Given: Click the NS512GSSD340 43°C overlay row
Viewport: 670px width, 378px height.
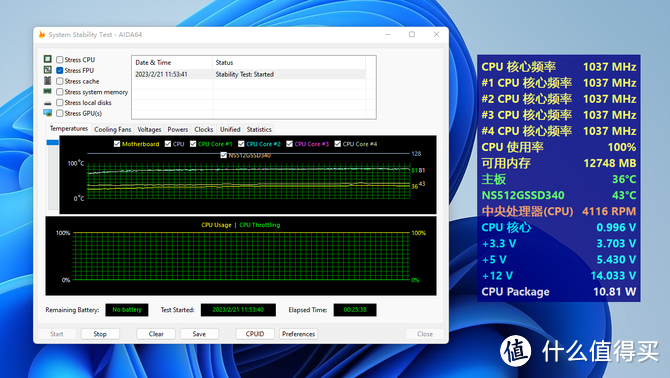Looking at the screenshot, I should pos(558,196).
